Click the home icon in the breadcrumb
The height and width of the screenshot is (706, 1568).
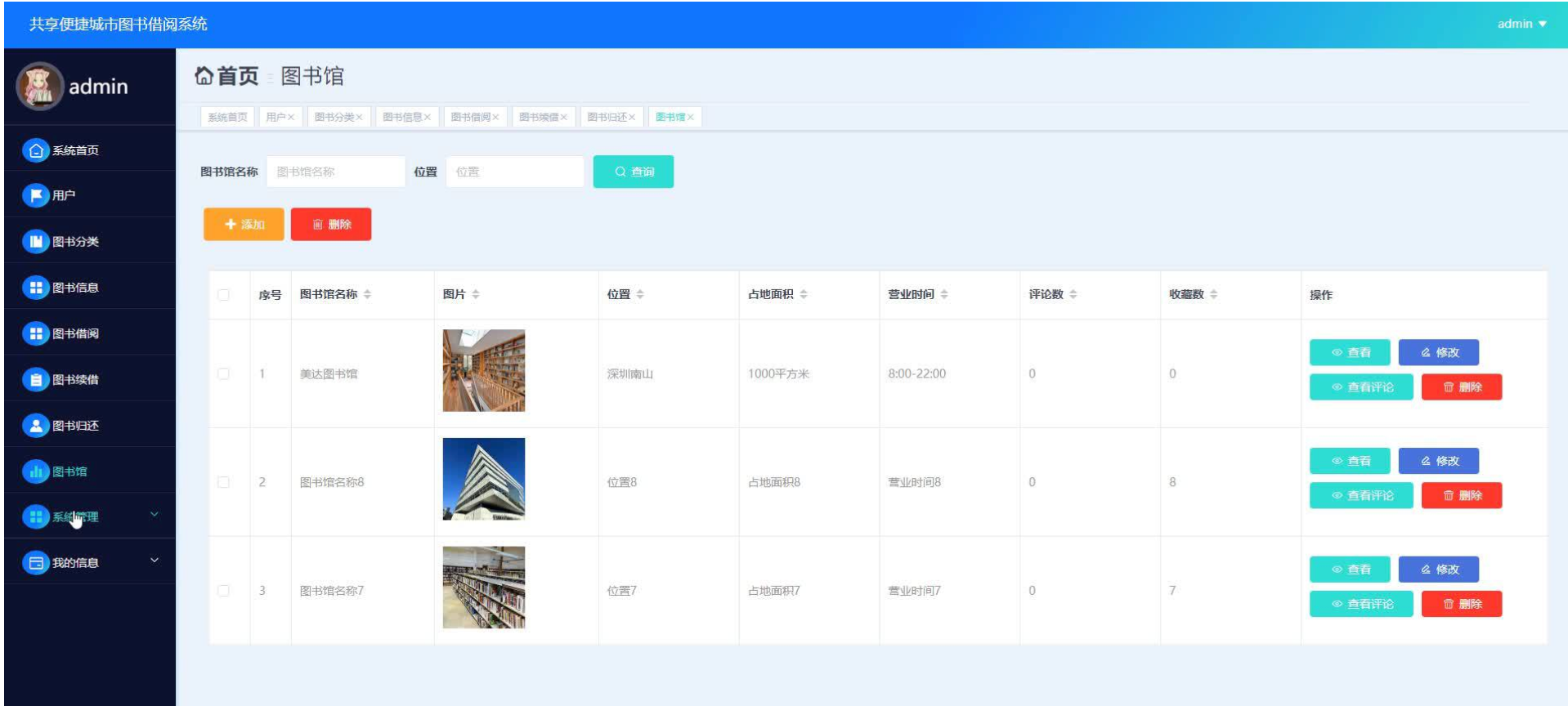[204, 76]
